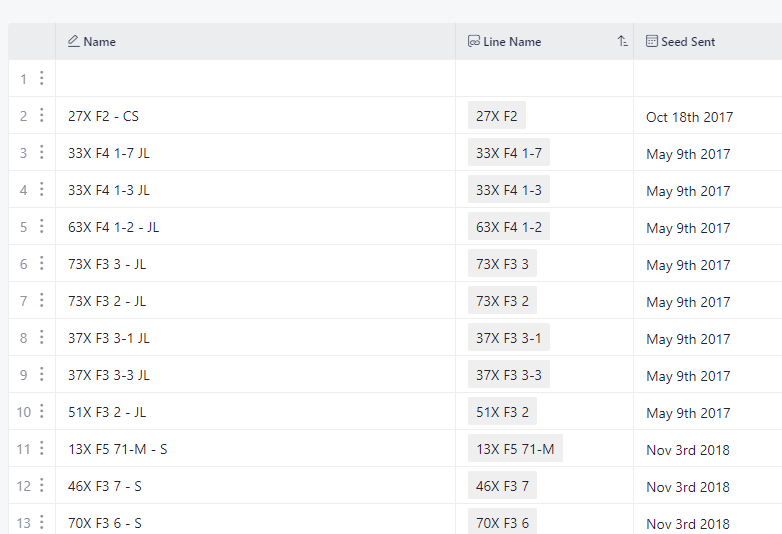Click the empty Line Name cell in row 1

tap(544, 78)
